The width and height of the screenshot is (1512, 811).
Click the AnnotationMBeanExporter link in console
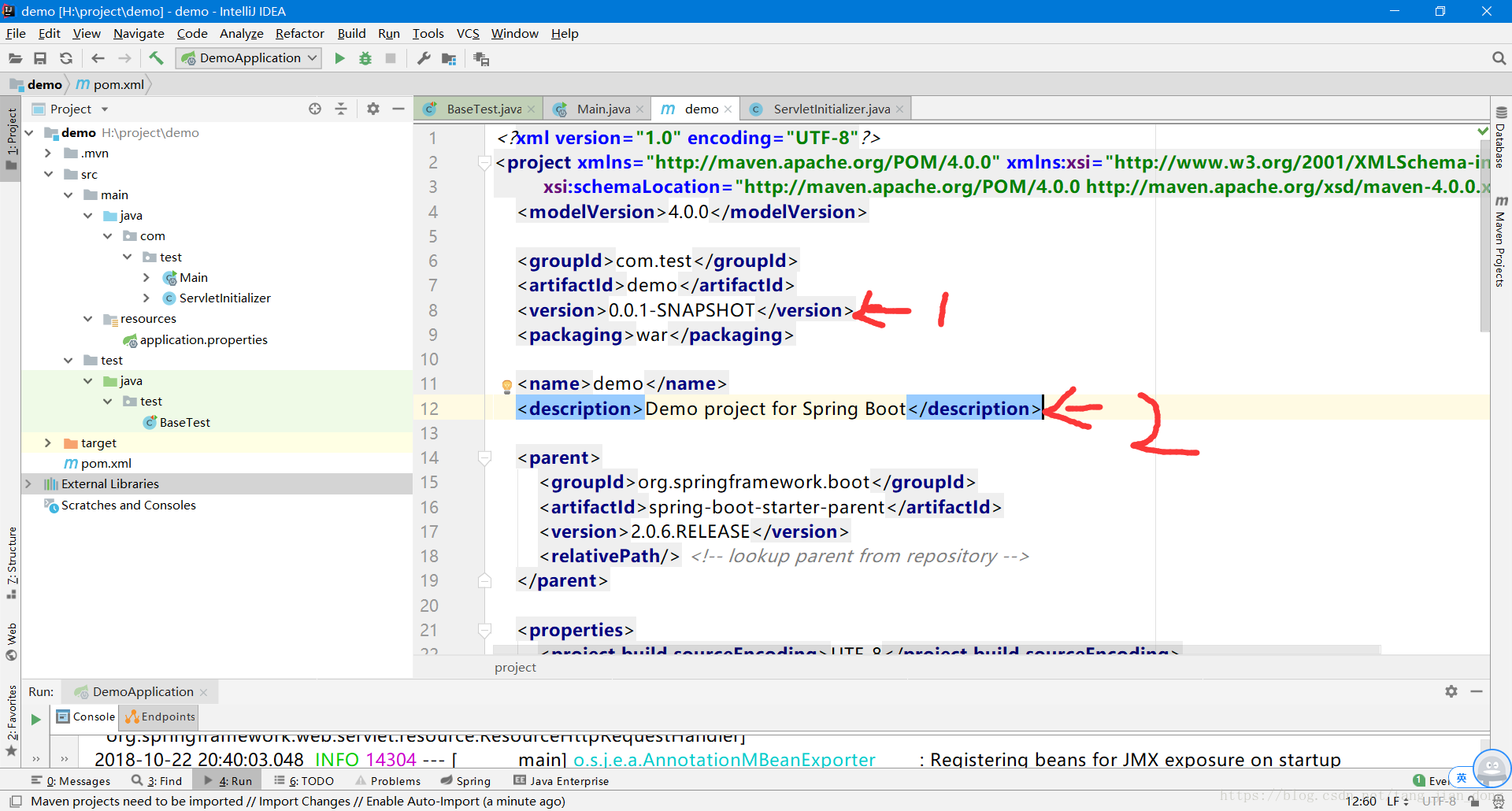coord(724,760)
